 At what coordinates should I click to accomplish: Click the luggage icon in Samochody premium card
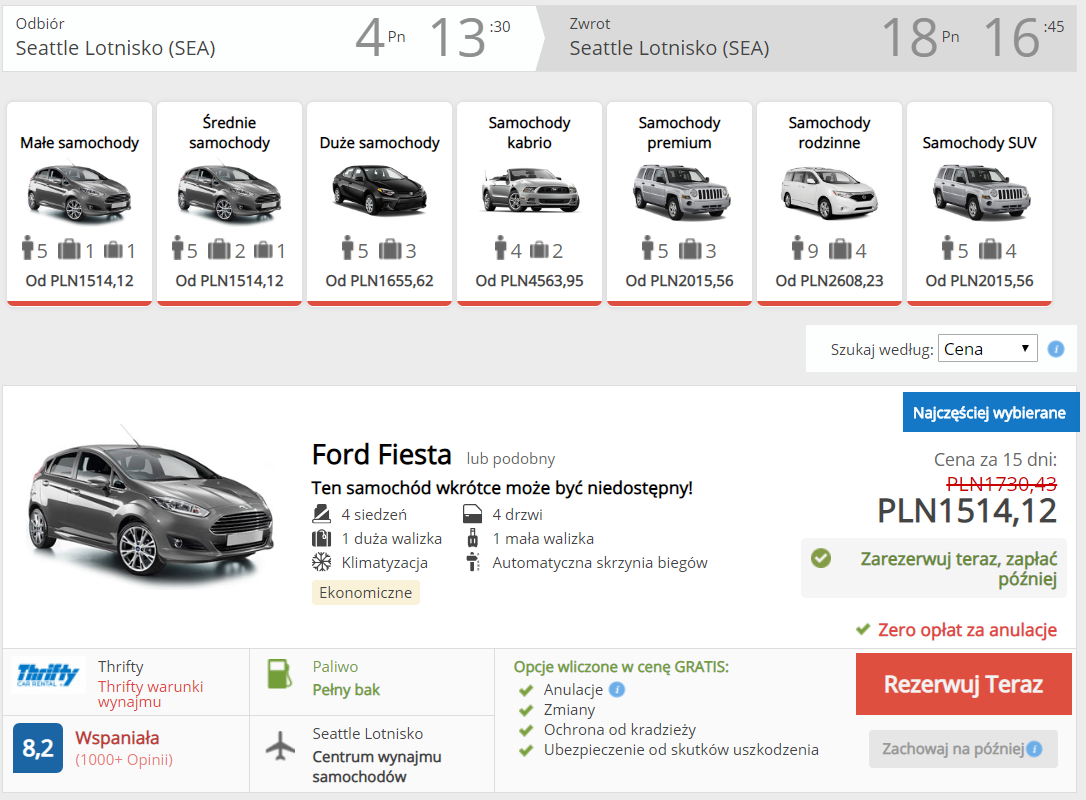[x=691, y=249]
